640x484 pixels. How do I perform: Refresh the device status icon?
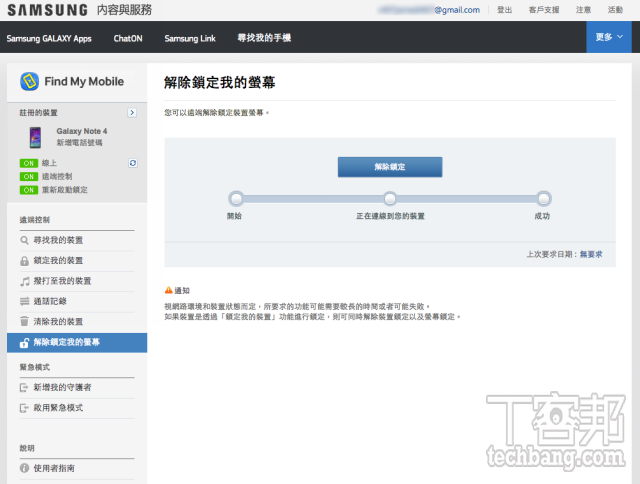(x=133, y=163)
